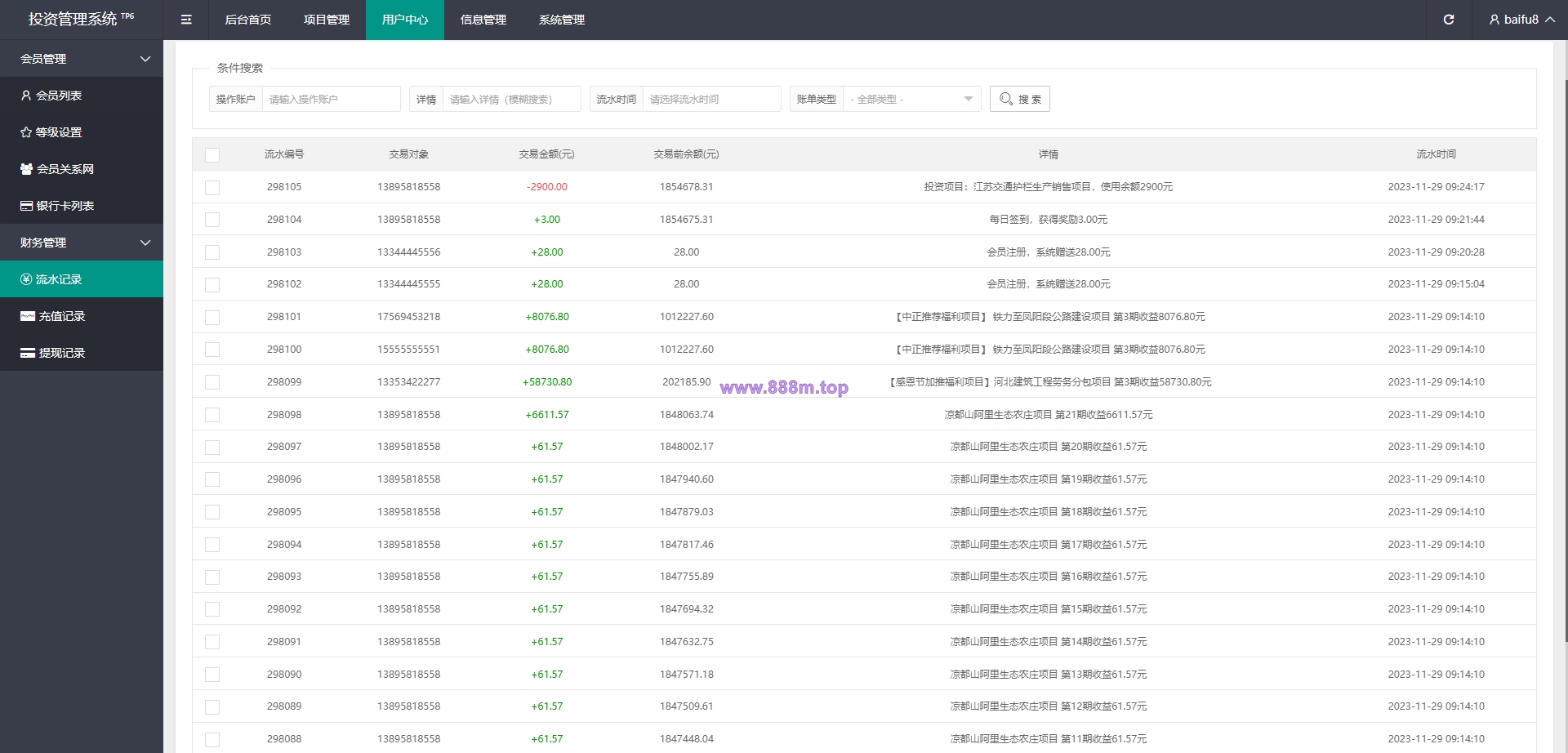The image size is (1568, 753).
Task: Check the row 298101 checkbox
Action: [212, 317]
